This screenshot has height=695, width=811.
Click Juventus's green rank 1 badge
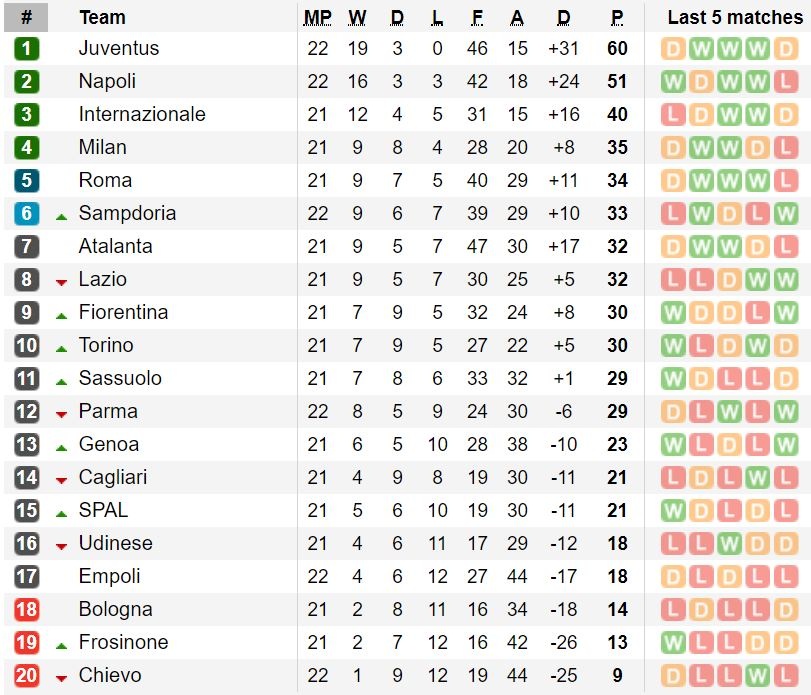(27, 49)
